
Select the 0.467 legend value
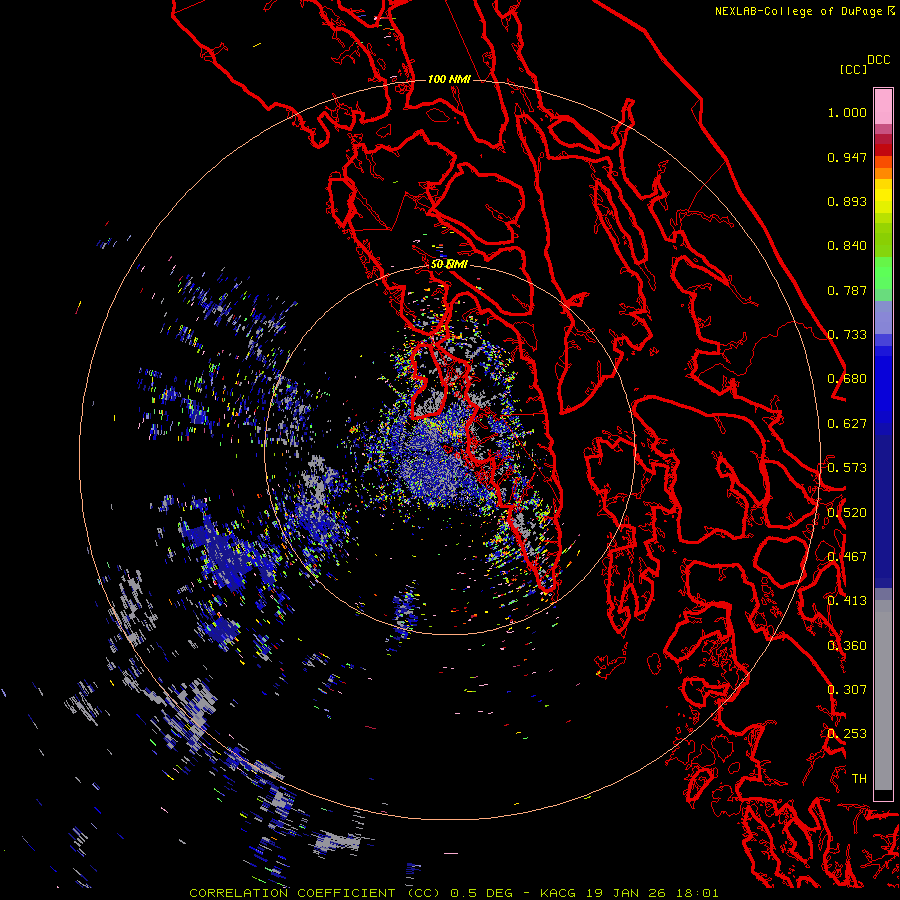pyautogui.click(x=847, y=557)
